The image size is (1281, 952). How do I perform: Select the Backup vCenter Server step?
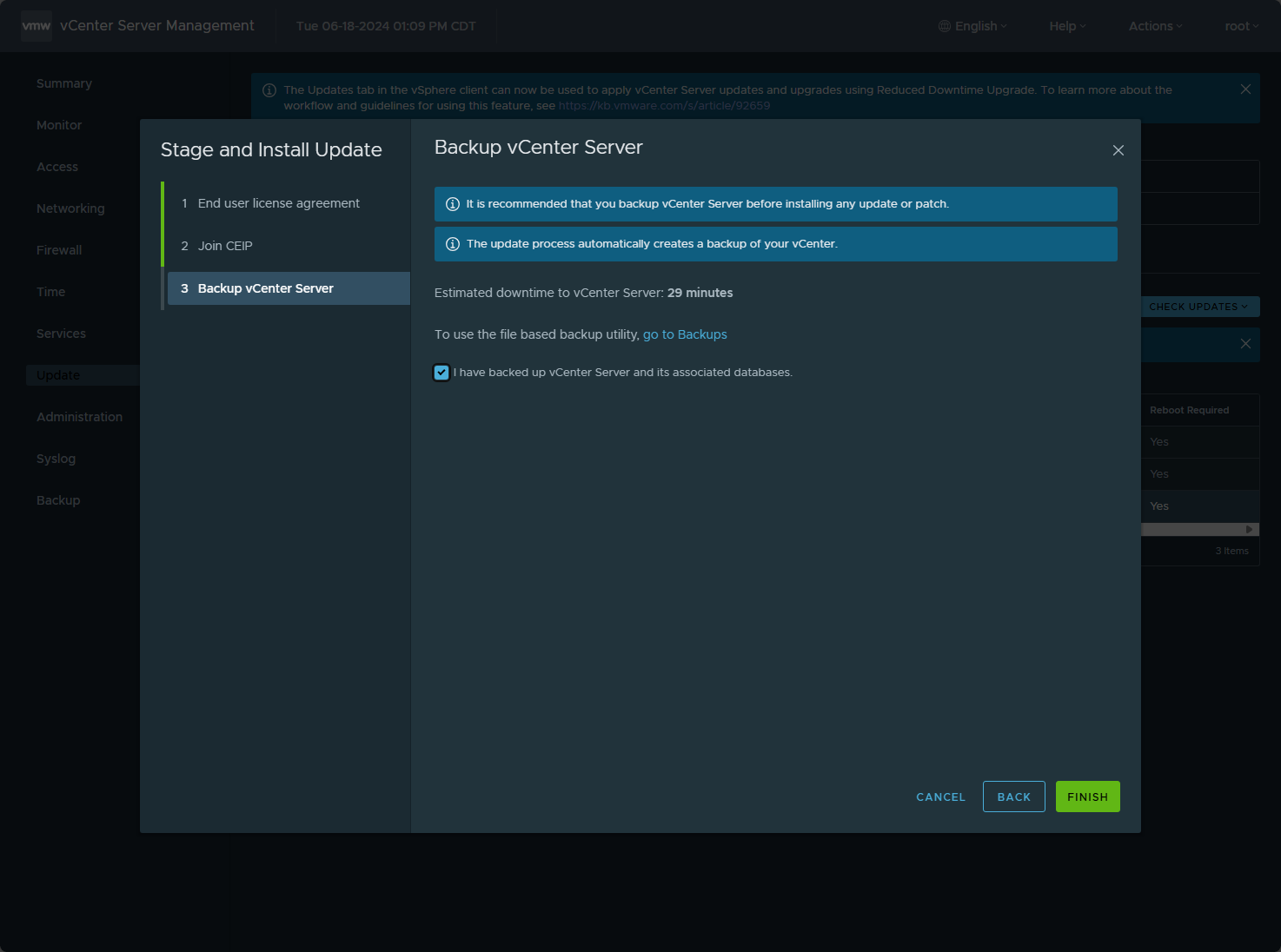click(x=289, y=288)
